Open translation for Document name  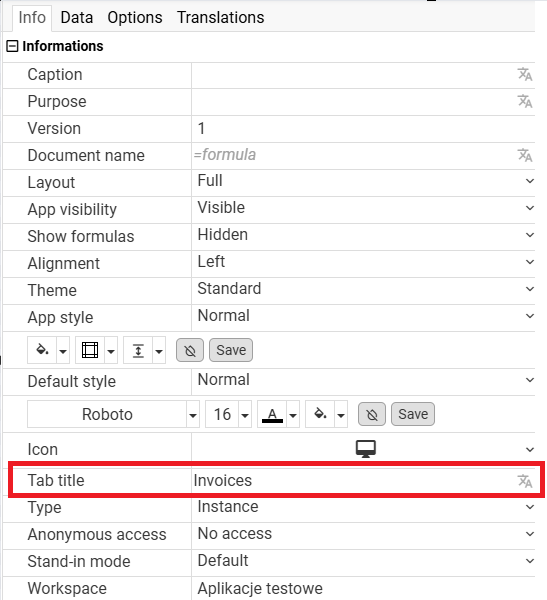(x=525, y=155)
